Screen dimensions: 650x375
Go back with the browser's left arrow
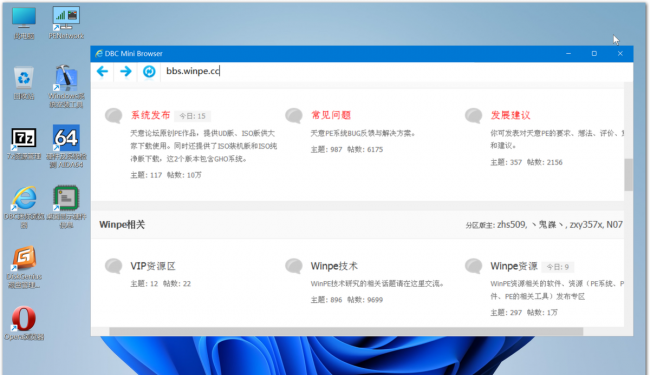pos(102,71)
